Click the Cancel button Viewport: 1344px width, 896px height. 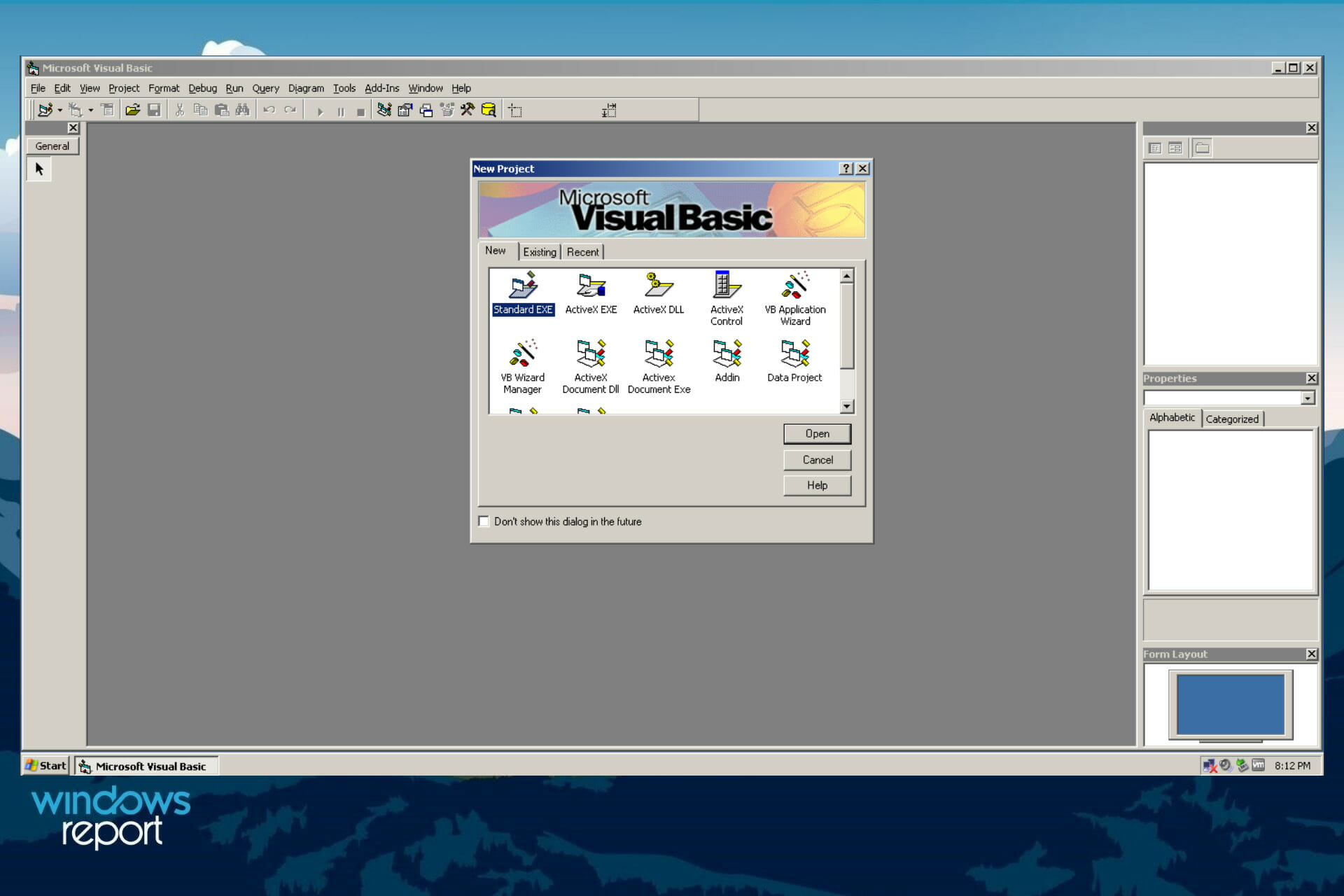tap(817, 460)
